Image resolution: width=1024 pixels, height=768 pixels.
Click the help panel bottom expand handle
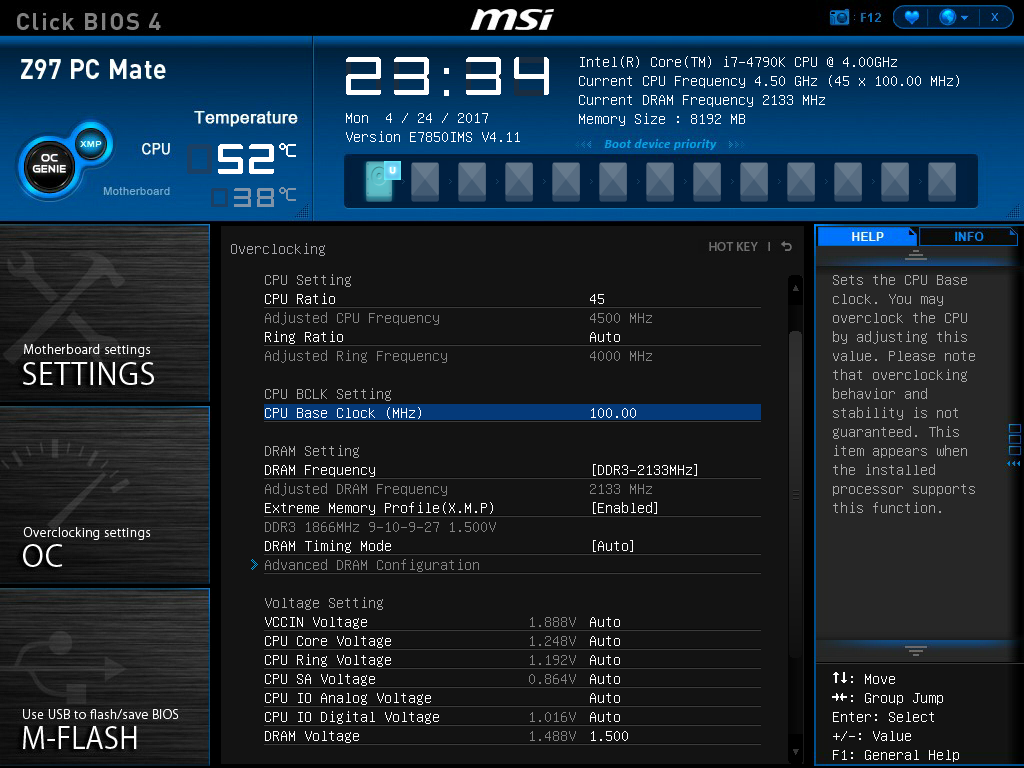coord(916,650)
